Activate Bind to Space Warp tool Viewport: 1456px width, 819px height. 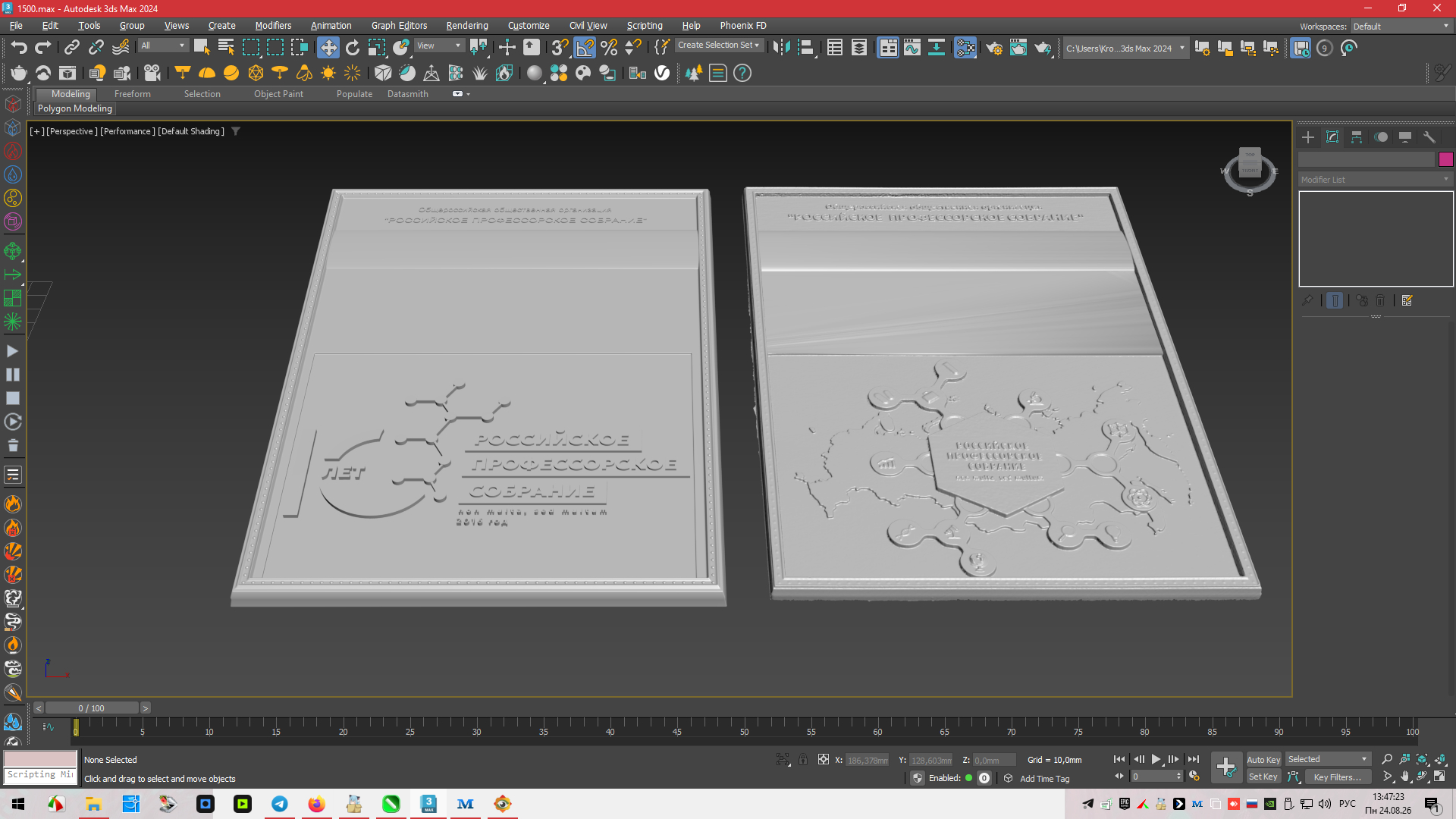pyautogui.click(x=121, y=48)
